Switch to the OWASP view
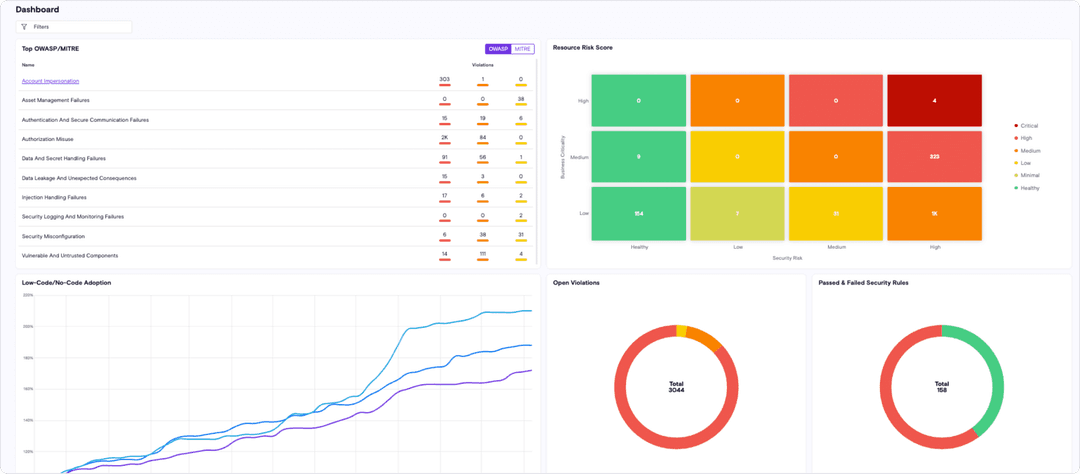Screen dimensions: 1080x474 (497, 49)
